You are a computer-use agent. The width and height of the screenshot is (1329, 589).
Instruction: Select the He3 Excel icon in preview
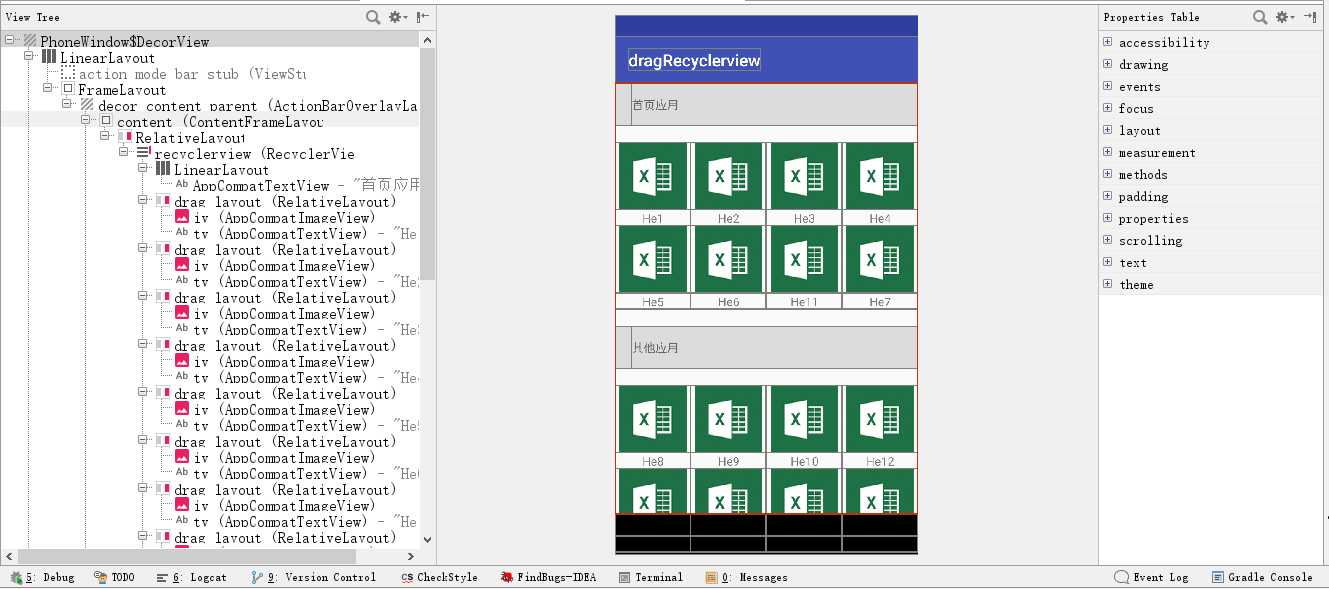tap(805, 177)
